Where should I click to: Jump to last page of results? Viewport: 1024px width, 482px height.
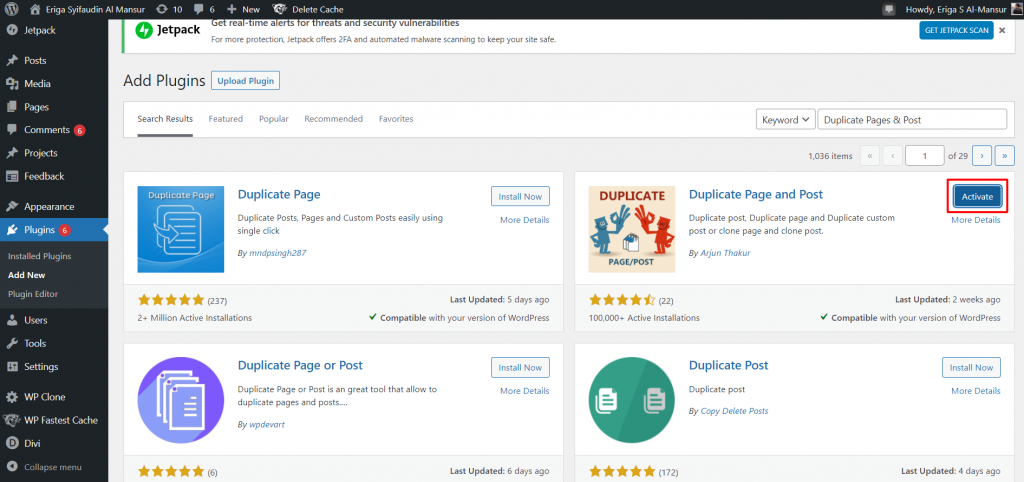(1004, 155)
